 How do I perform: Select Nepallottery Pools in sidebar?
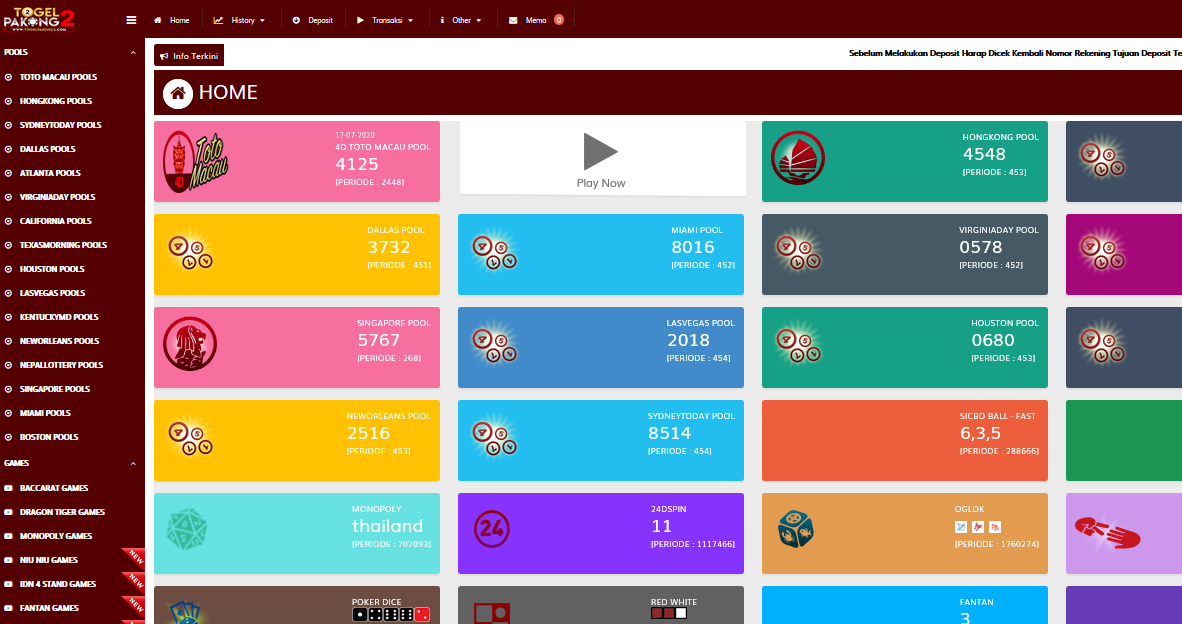click(61, 366)
